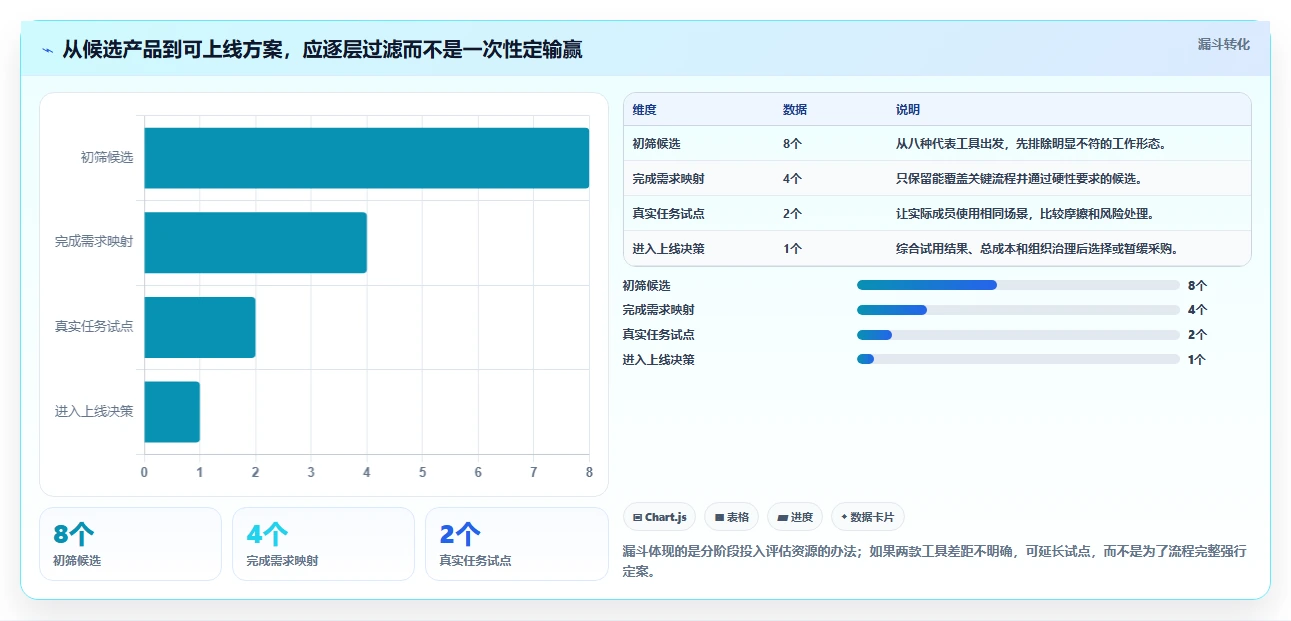This screenshot has height=621, width=1291.
Task: Open the 8个 初筛候选 data card
Action: [130, 544]
